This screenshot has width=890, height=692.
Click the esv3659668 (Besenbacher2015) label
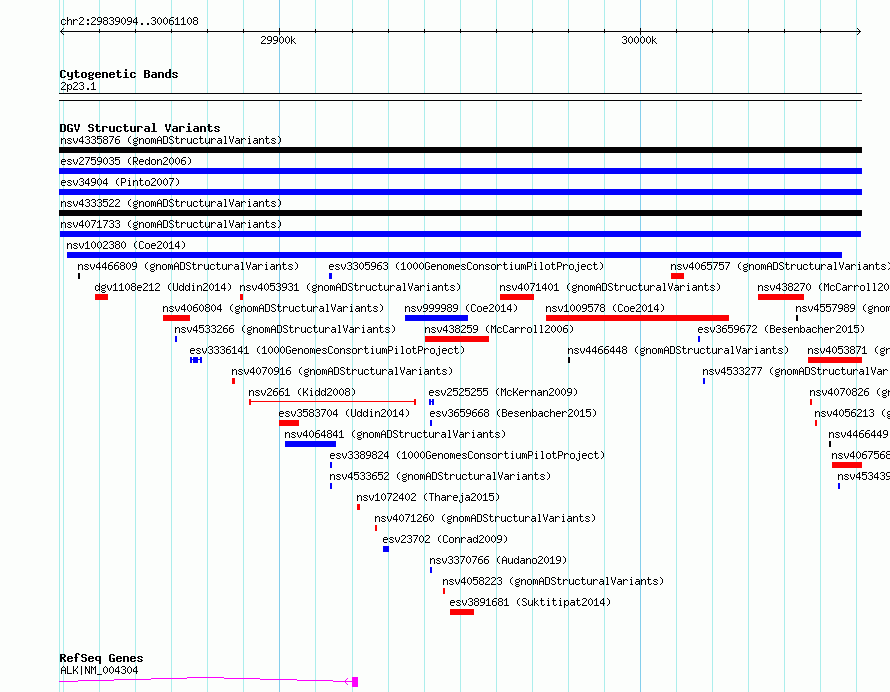pyautogui.click(x=513, y=413)
